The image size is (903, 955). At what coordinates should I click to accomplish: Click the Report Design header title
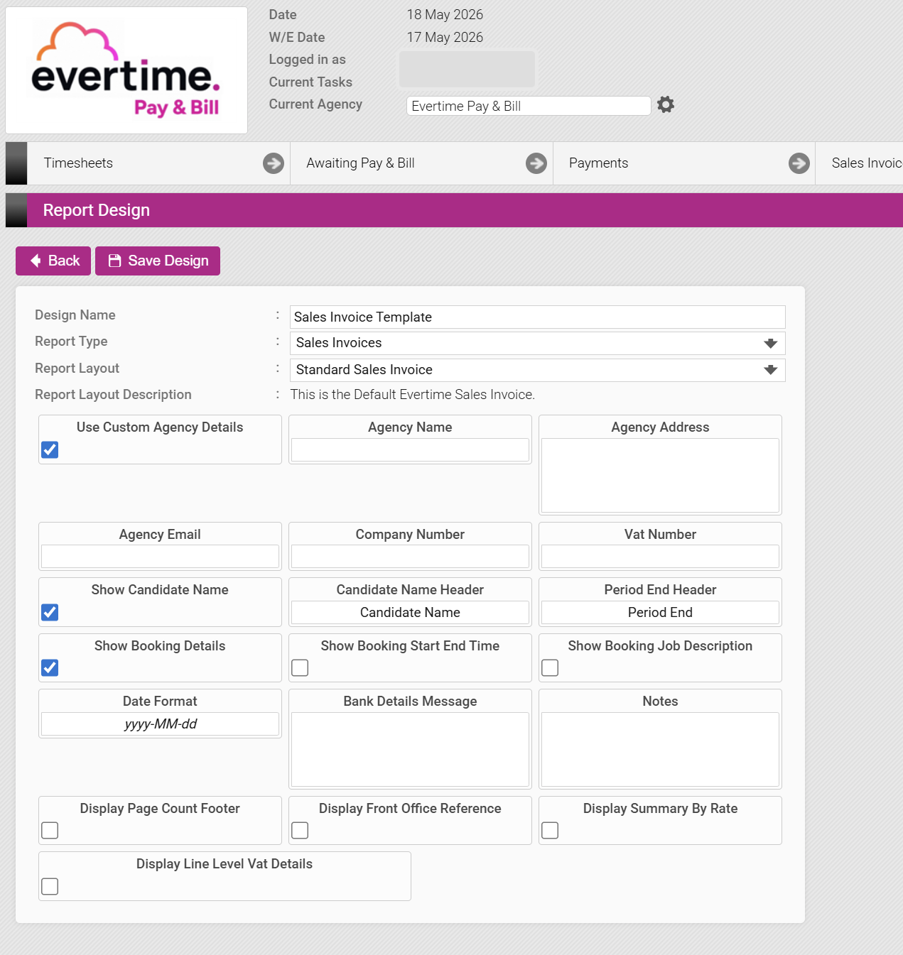point(96,210)
